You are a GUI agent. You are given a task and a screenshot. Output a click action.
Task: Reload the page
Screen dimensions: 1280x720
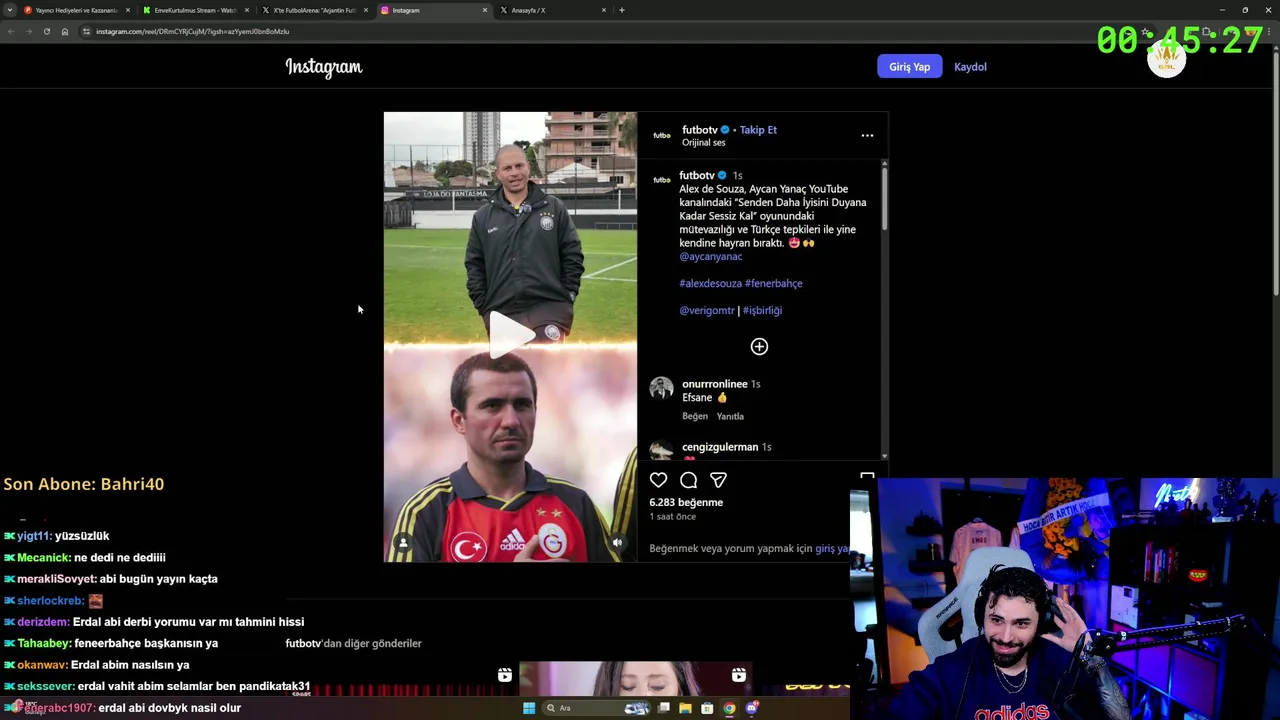click(x=46, y=31)
